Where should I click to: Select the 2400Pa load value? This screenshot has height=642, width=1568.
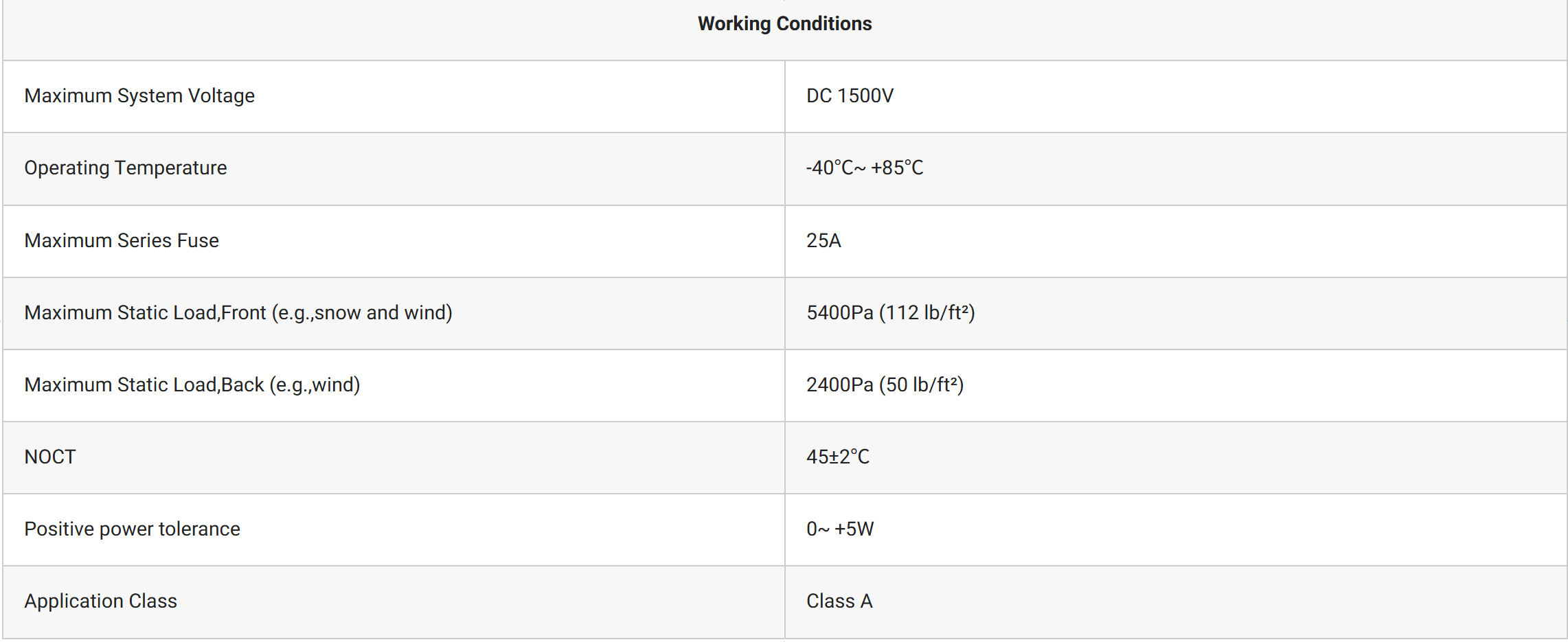839,385
